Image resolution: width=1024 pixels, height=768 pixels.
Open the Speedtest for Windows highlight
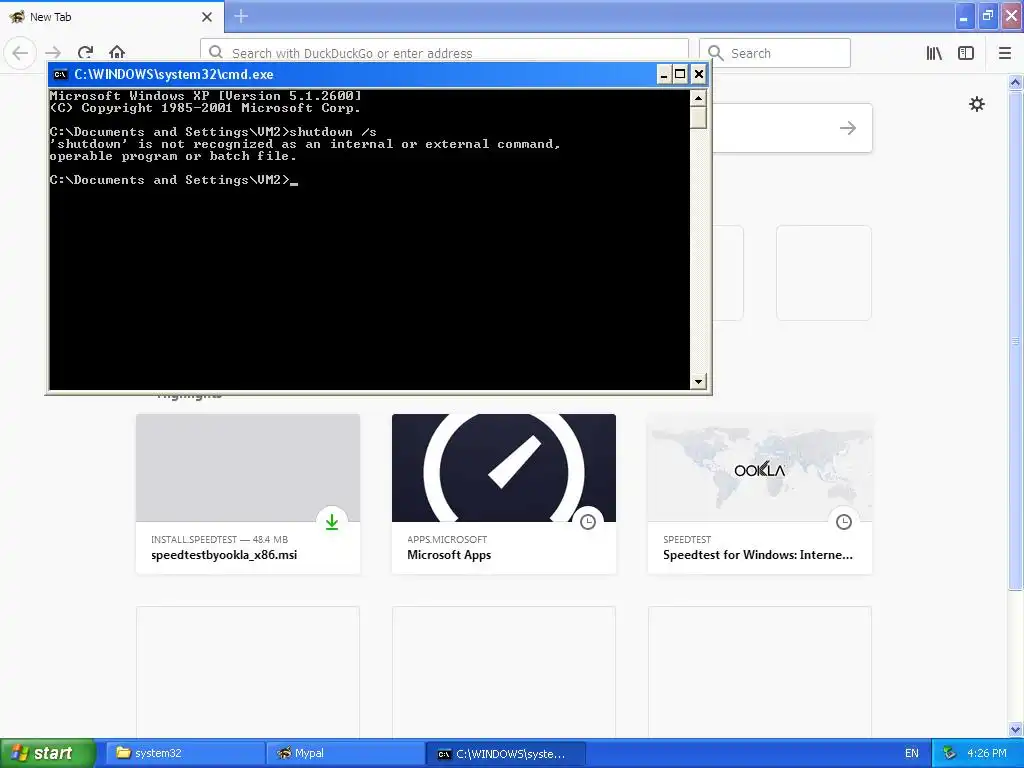coord(760,494)
